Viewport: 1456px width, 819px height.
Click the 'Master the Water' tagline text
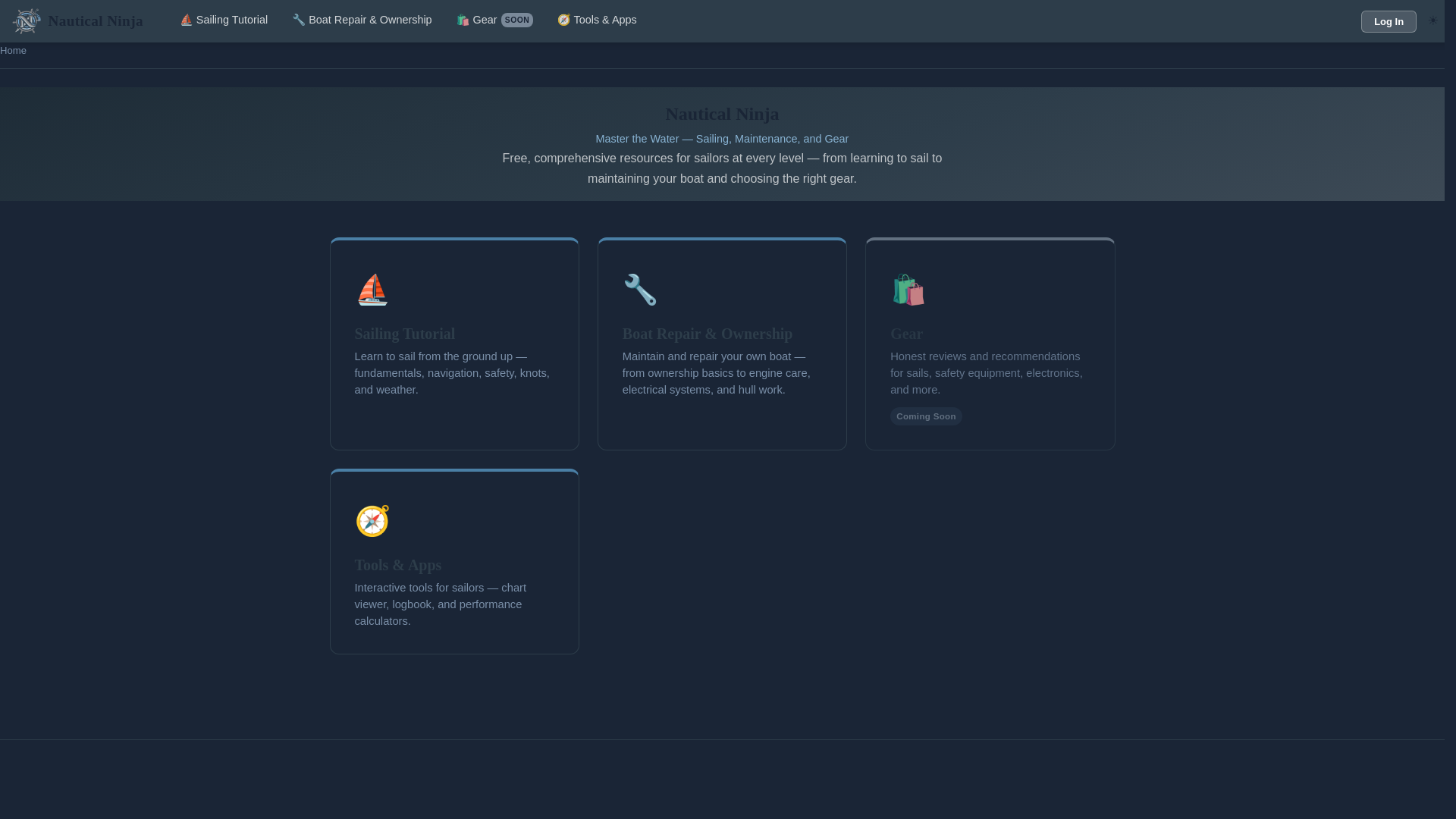click(x=722, y=139)
